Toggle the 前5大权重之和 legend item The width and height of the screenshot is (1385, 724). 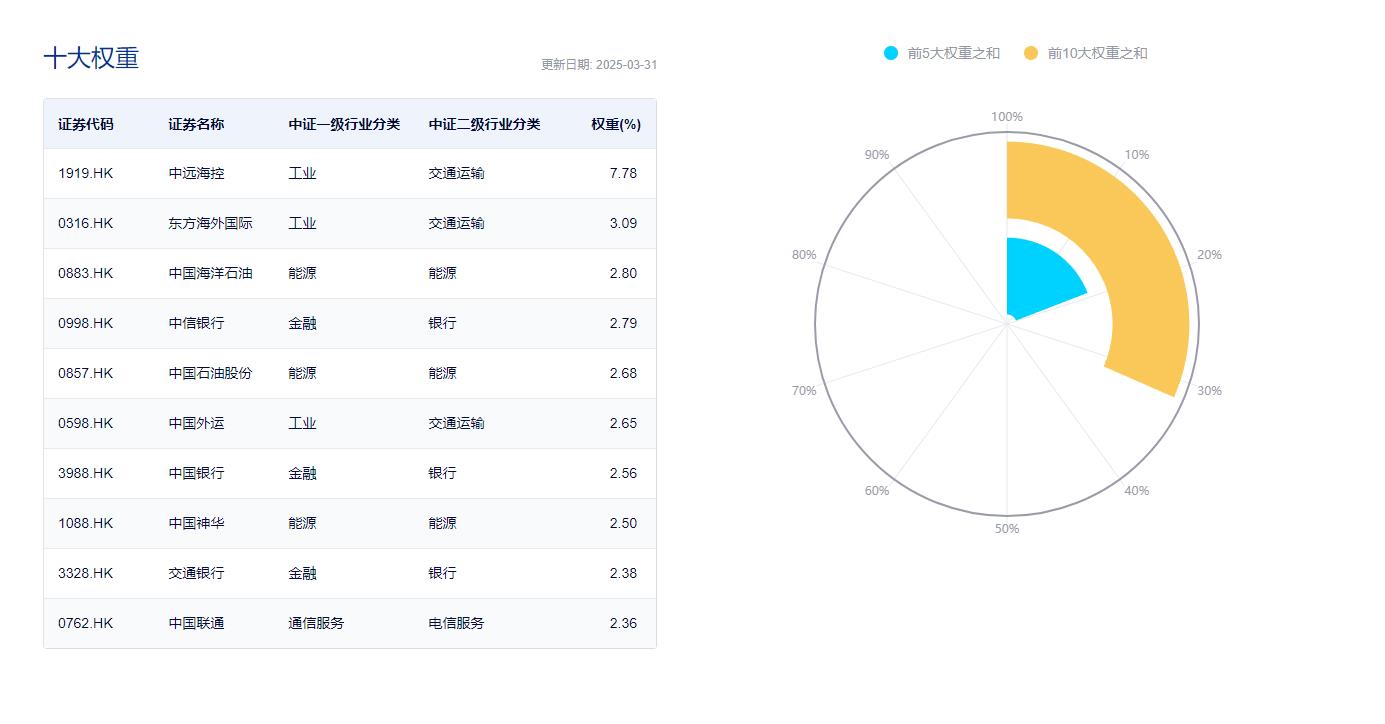click(x=942, y=53)
